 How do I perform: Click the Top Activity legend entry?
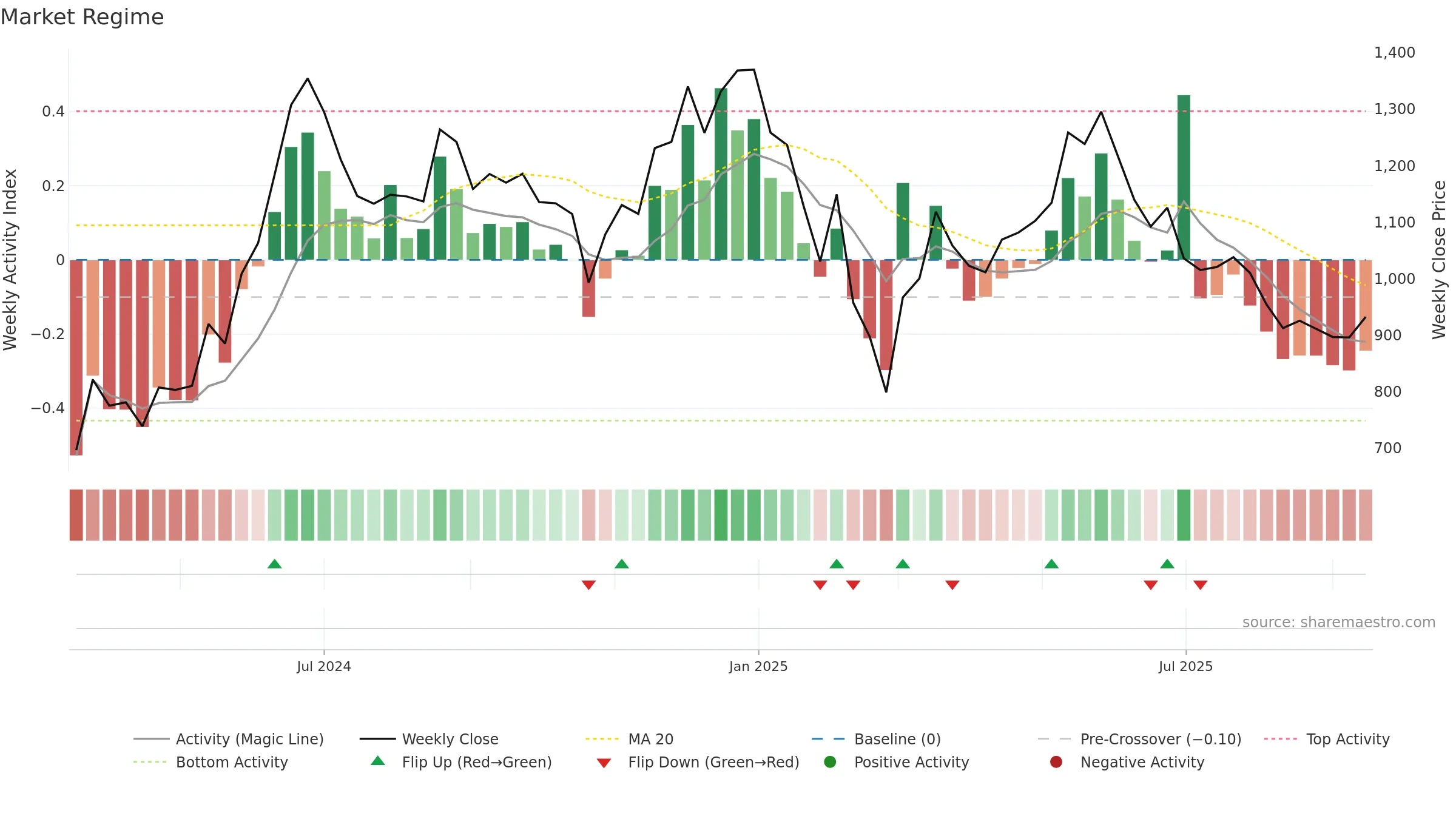(x=1327, y=739)
